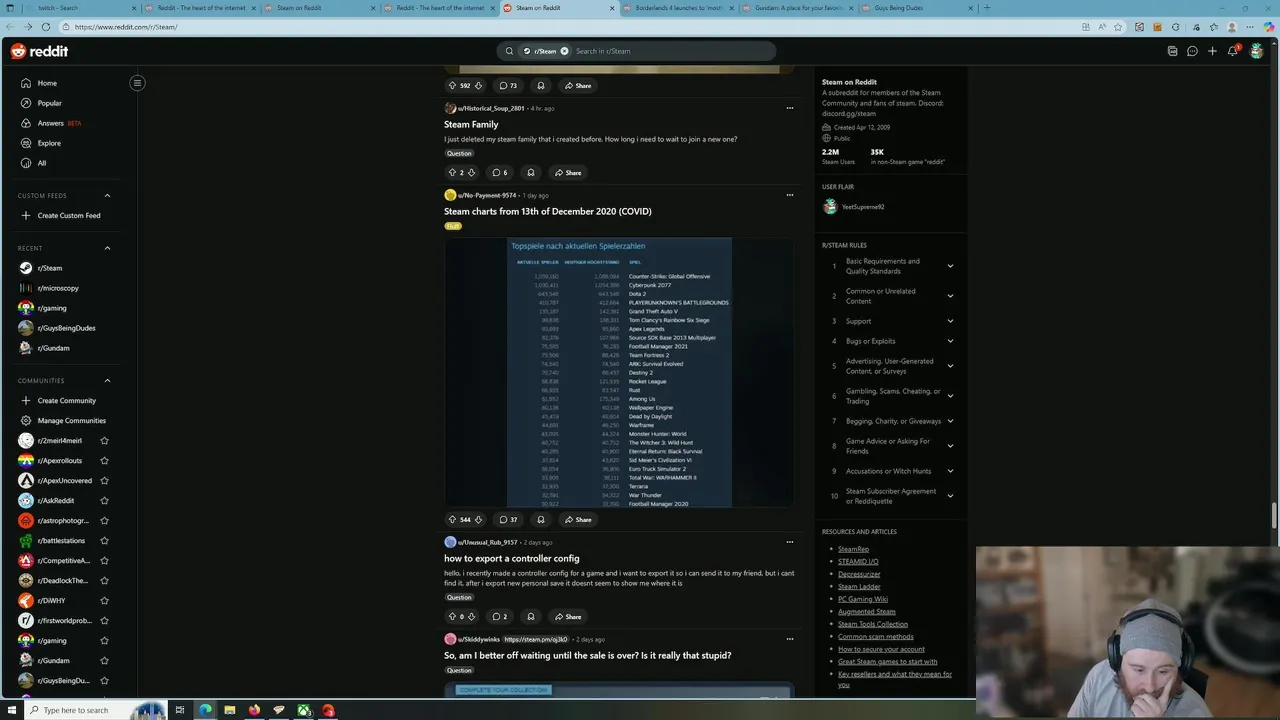Collapse the left navigation sidebar

click(137, 83)
